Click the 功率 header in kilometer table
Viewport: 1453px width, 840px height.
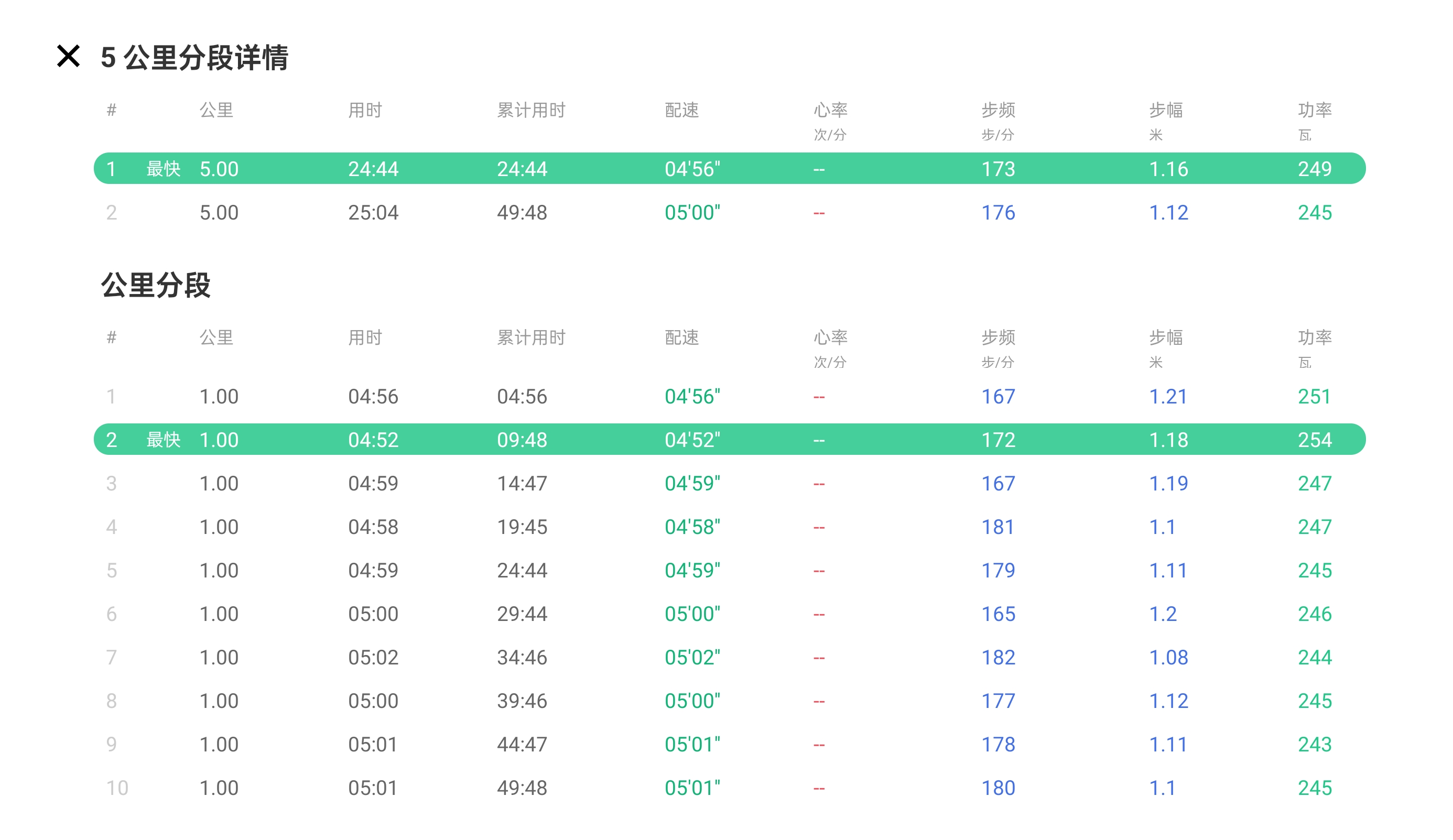(1314, 337)
